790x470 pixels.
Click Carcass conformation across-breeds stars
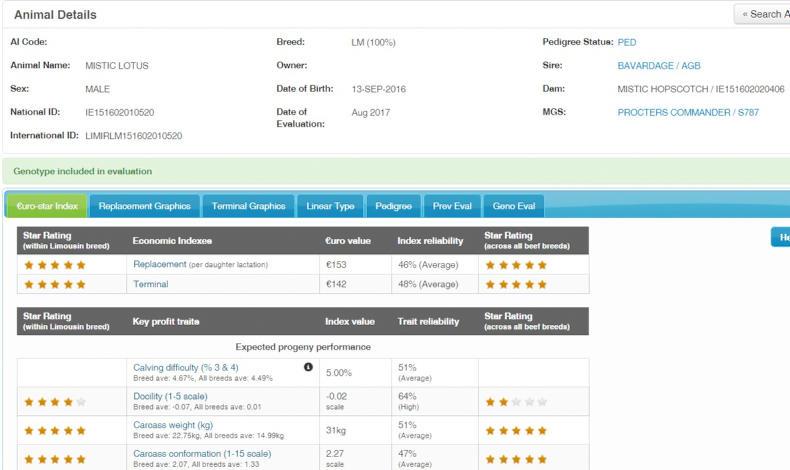(515, 460)
